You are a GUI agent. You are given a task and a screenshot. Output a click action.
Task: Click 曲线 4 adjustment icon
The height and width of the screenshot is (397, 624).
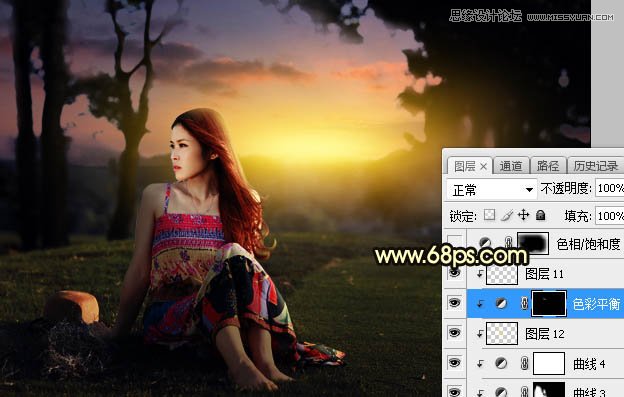point(501,363)
